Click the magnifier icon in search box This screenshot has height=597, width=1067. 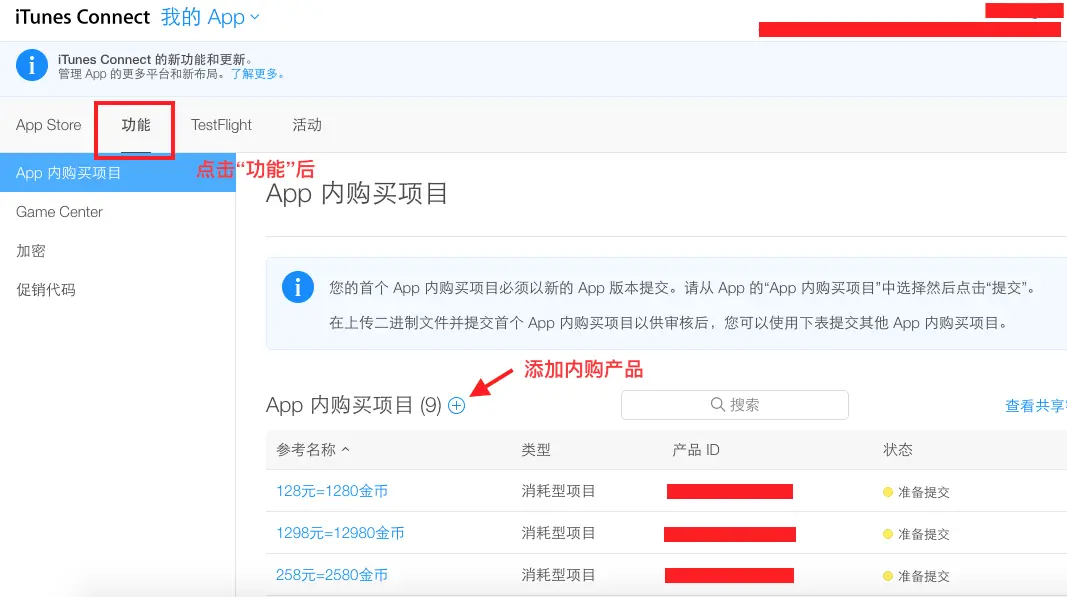(x=717, y=404)
